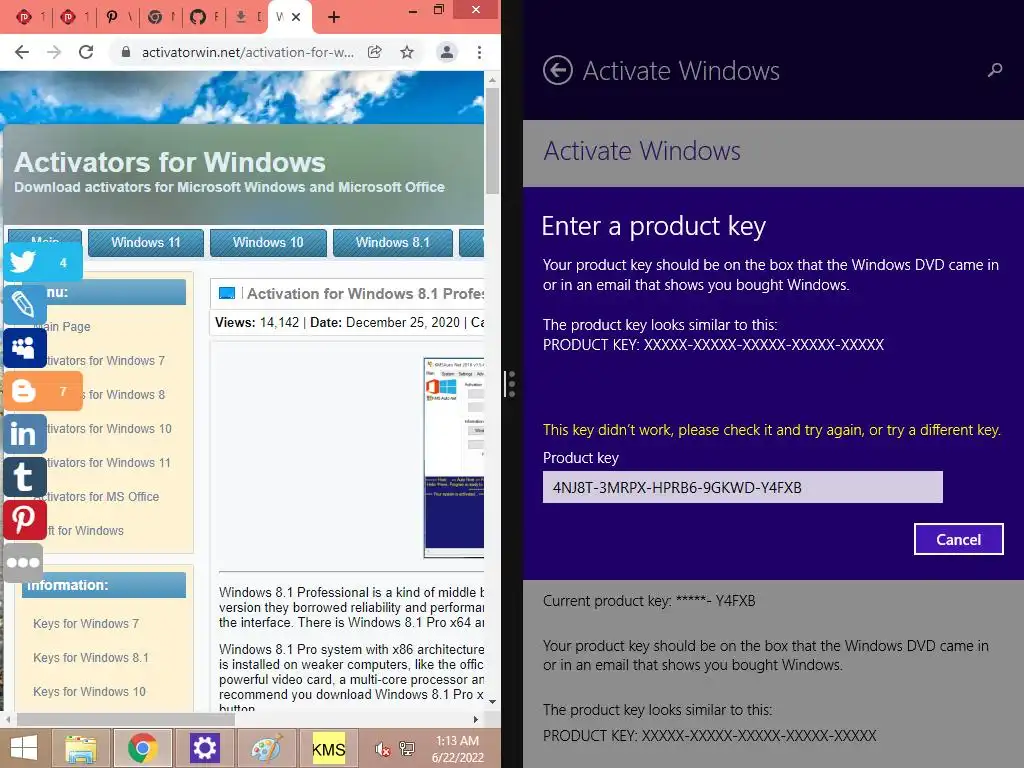Viewport: 1024px width, 768px height.
Task: Open the Windows 10 navigation tab
Action: pos(268,242)
